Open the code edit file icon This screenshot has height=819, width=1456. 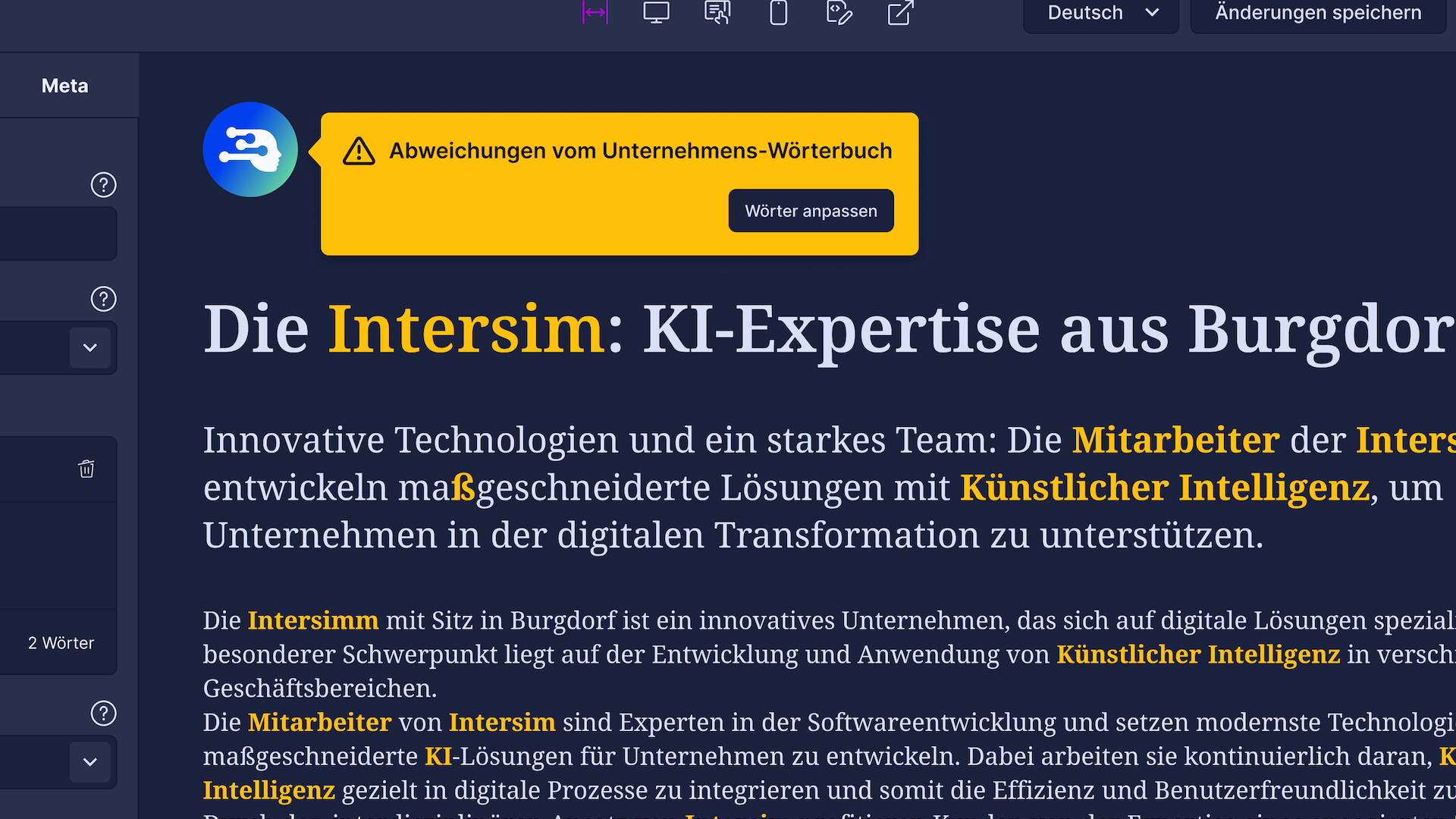[x=839, y=12]
